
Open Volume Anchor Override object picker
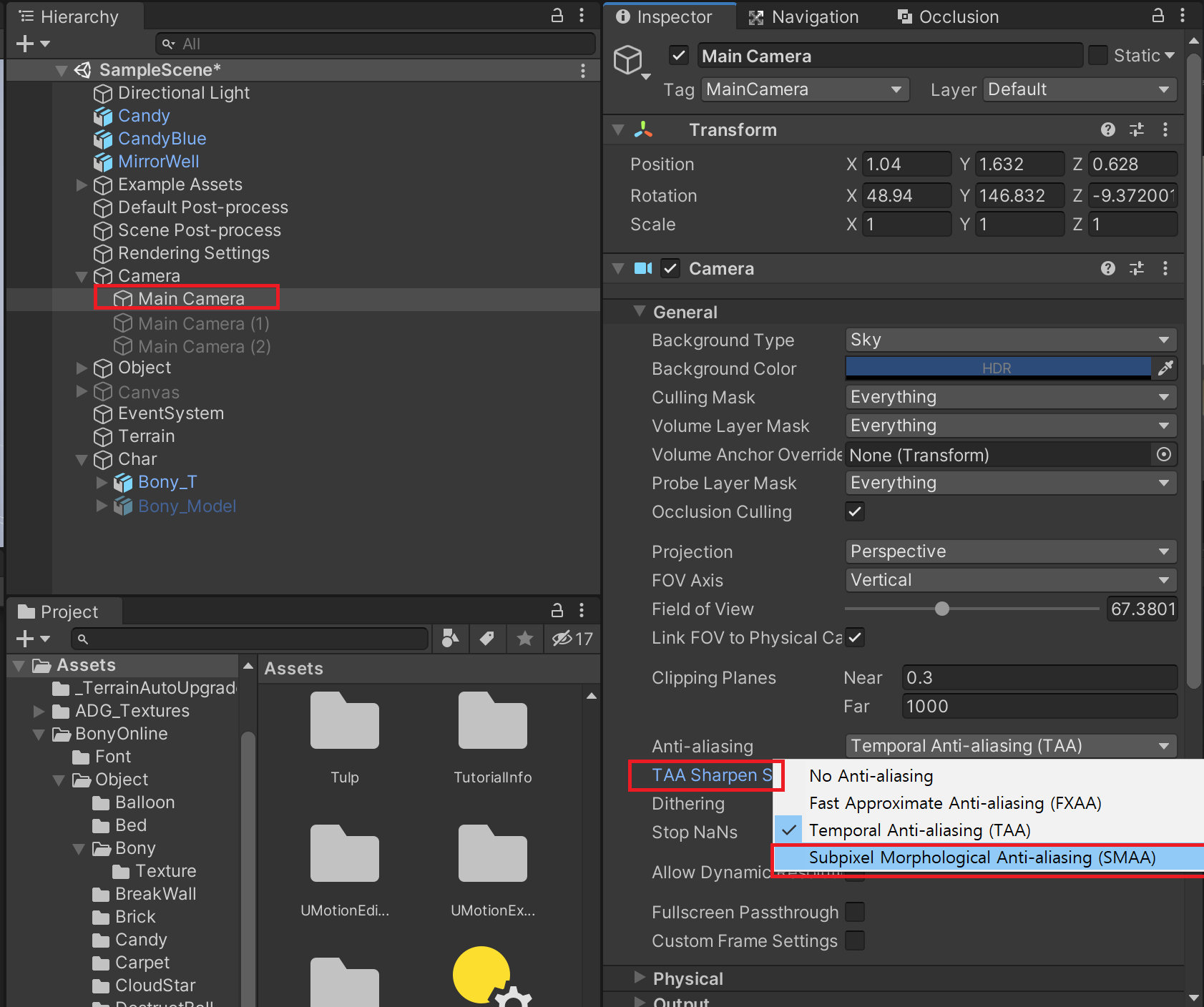point(1164,454)
